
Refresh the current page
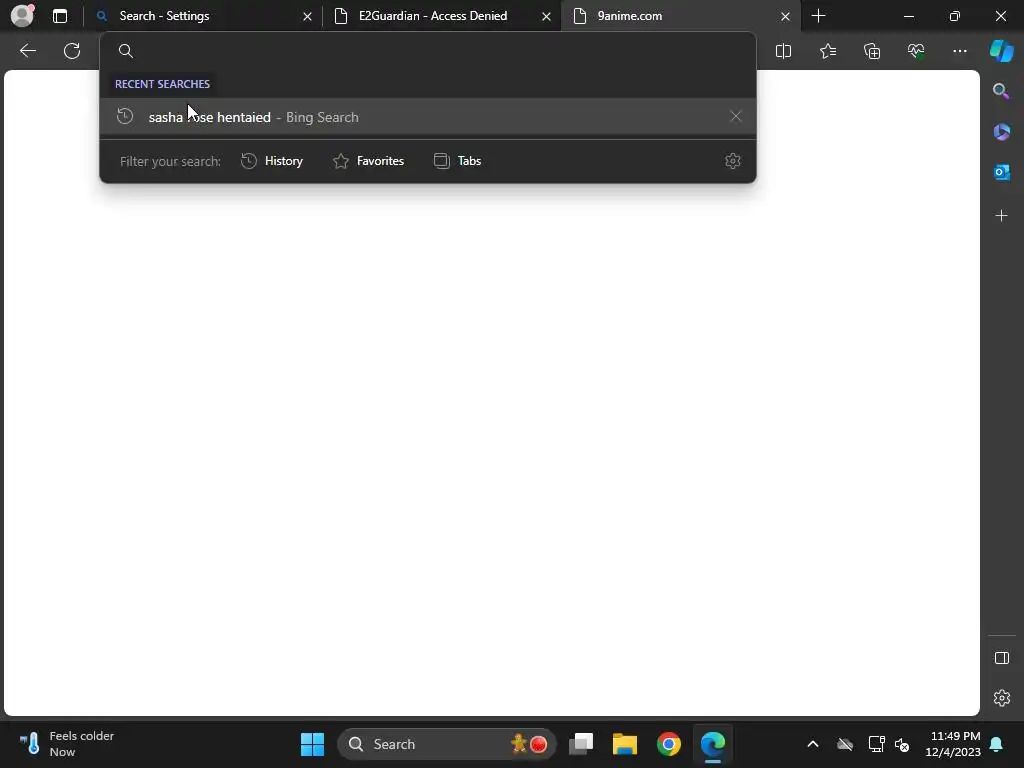click(72, 51)
